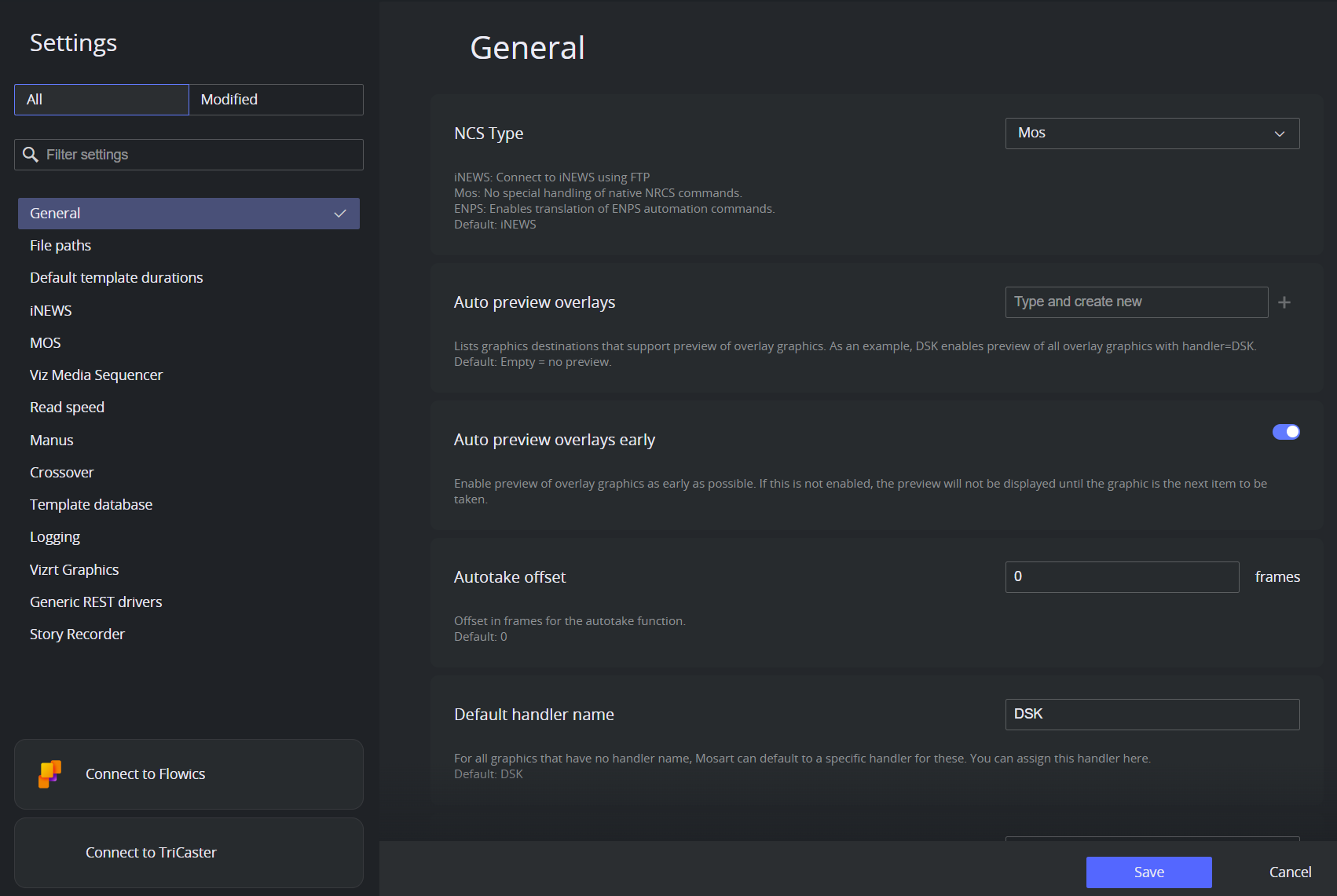Image resolution: width=1337 pixels, height=896 pixels.
Task: Select the All settings tab
Action: (x=101, y=100)
